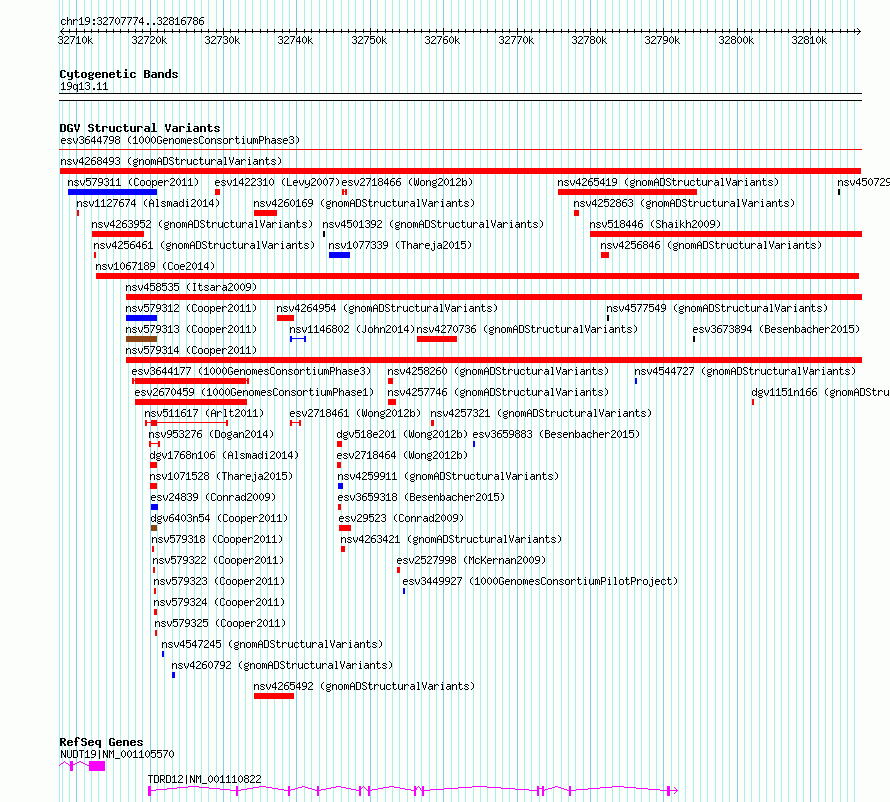Click nsv953276 Dogan2014 label
This screenshot has height=802, width=890.
211,434
